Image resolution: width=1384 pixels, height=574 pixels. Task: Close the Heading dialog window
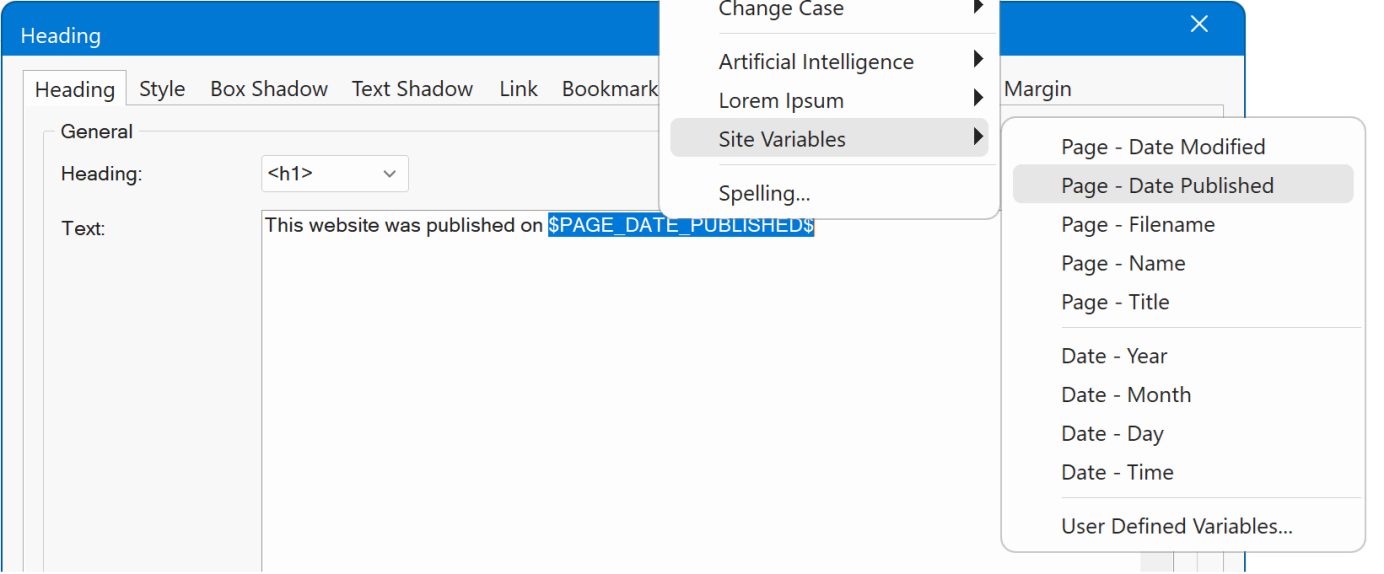click(x=1199, y=25)
